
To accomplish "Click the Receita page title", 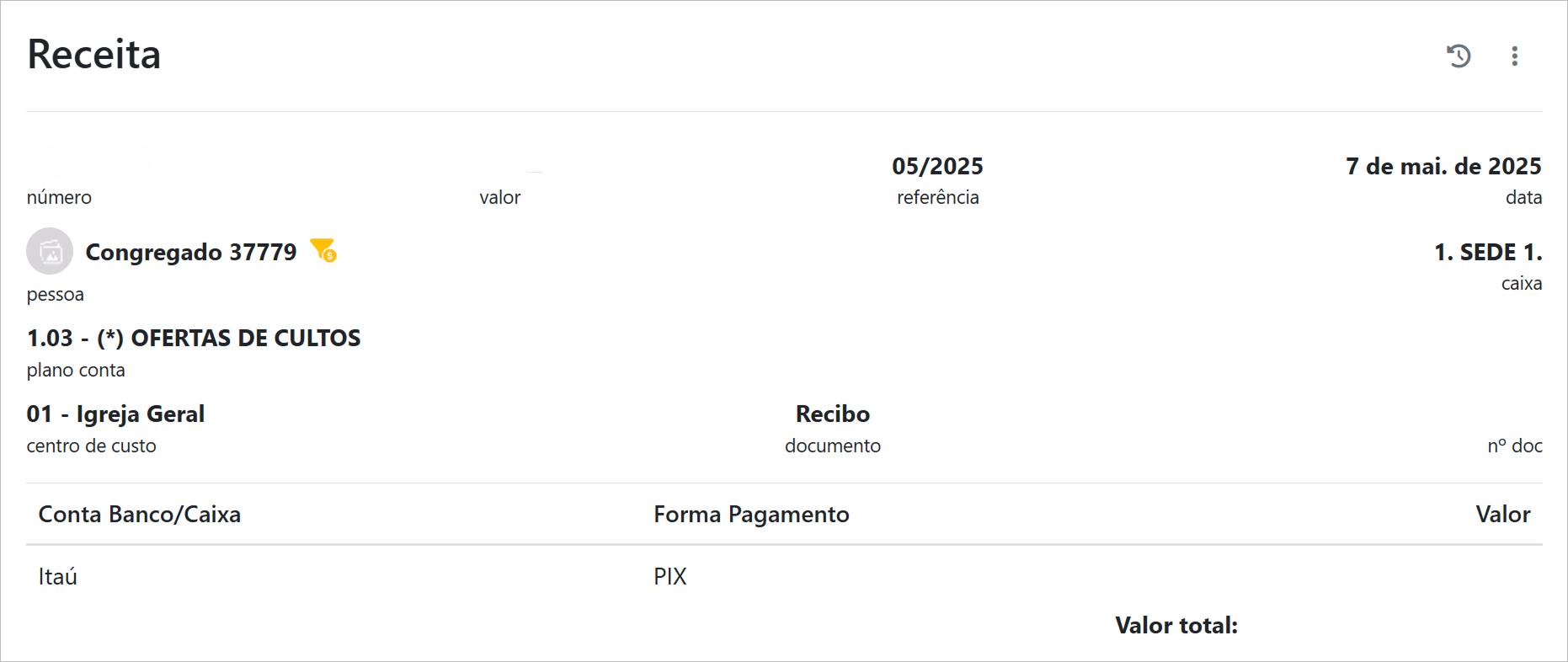I will point(94,55).
